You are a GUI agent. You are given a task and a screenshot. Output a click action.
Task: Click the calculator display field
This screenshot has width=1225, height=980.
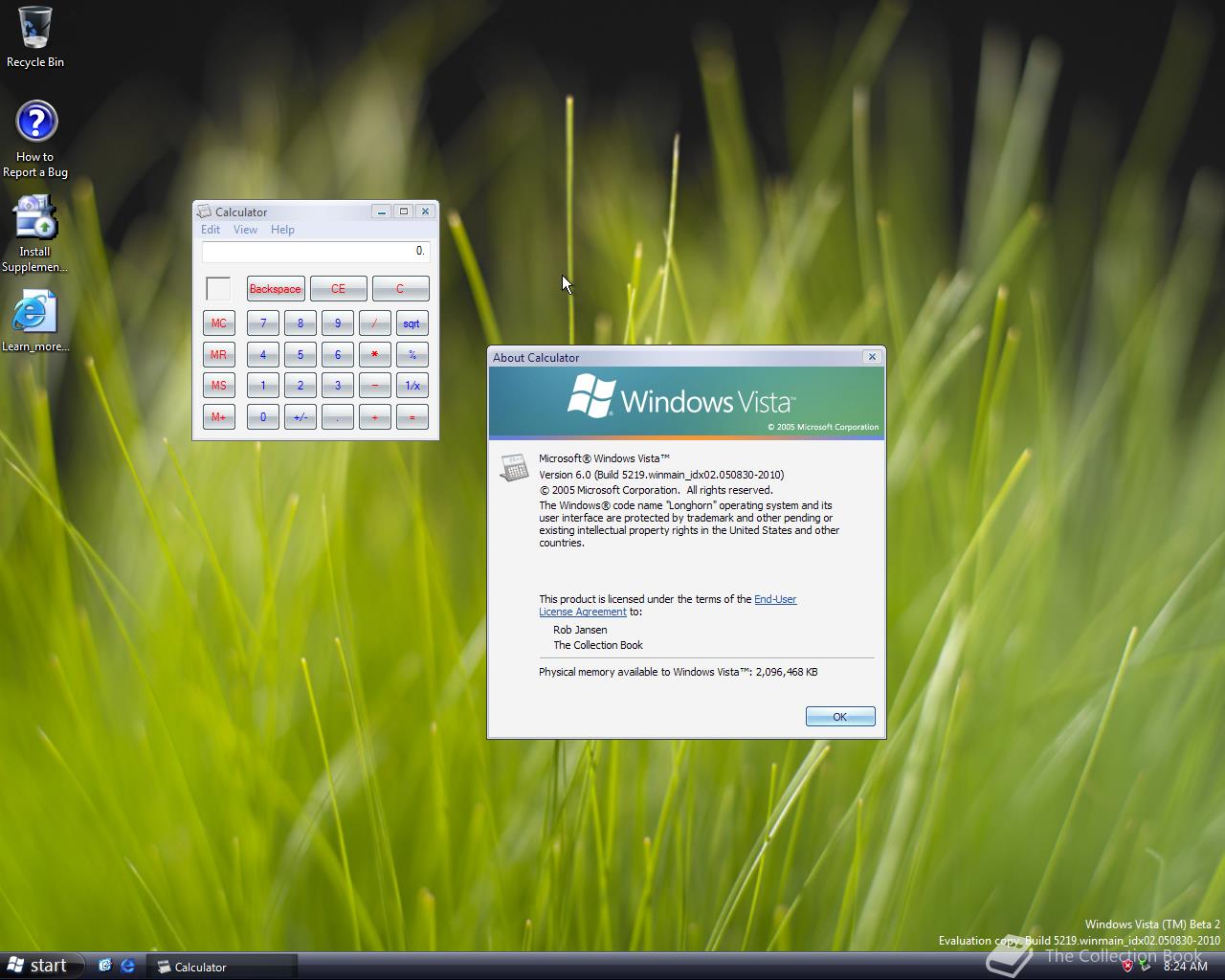(x=316, y=252)
